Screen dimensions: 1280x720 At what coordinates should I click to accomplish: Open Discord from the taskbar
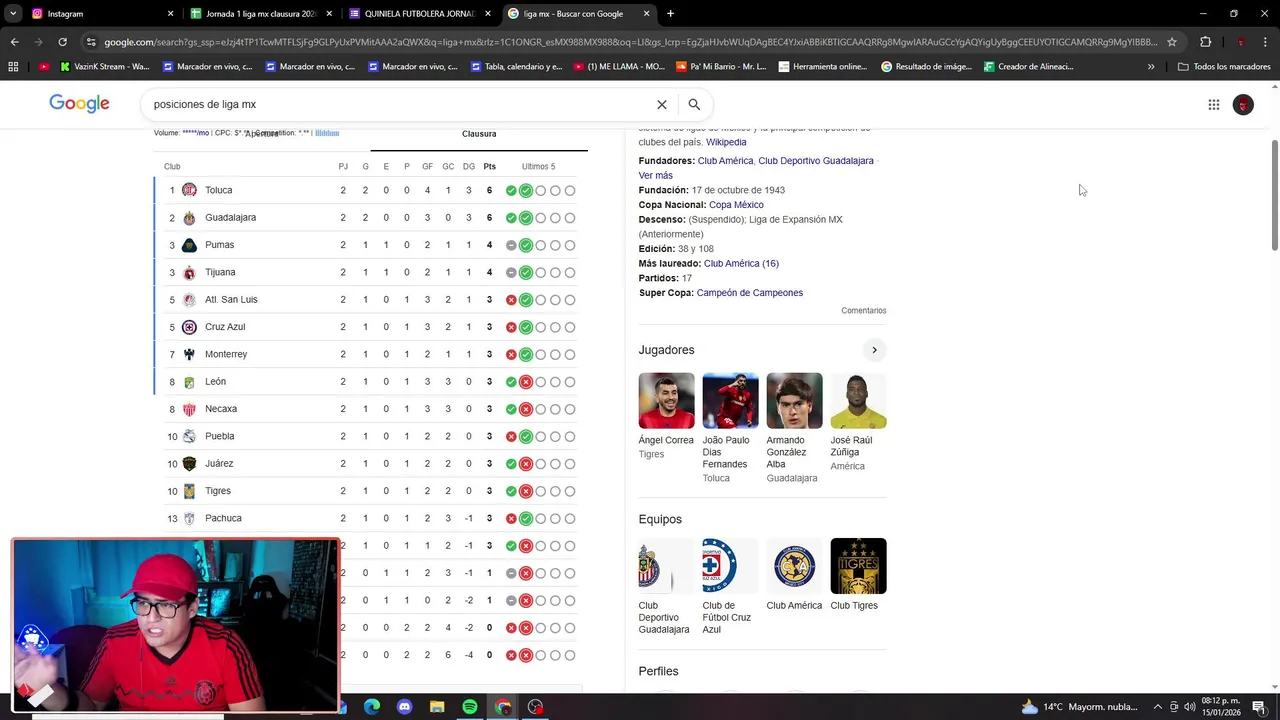404,707
